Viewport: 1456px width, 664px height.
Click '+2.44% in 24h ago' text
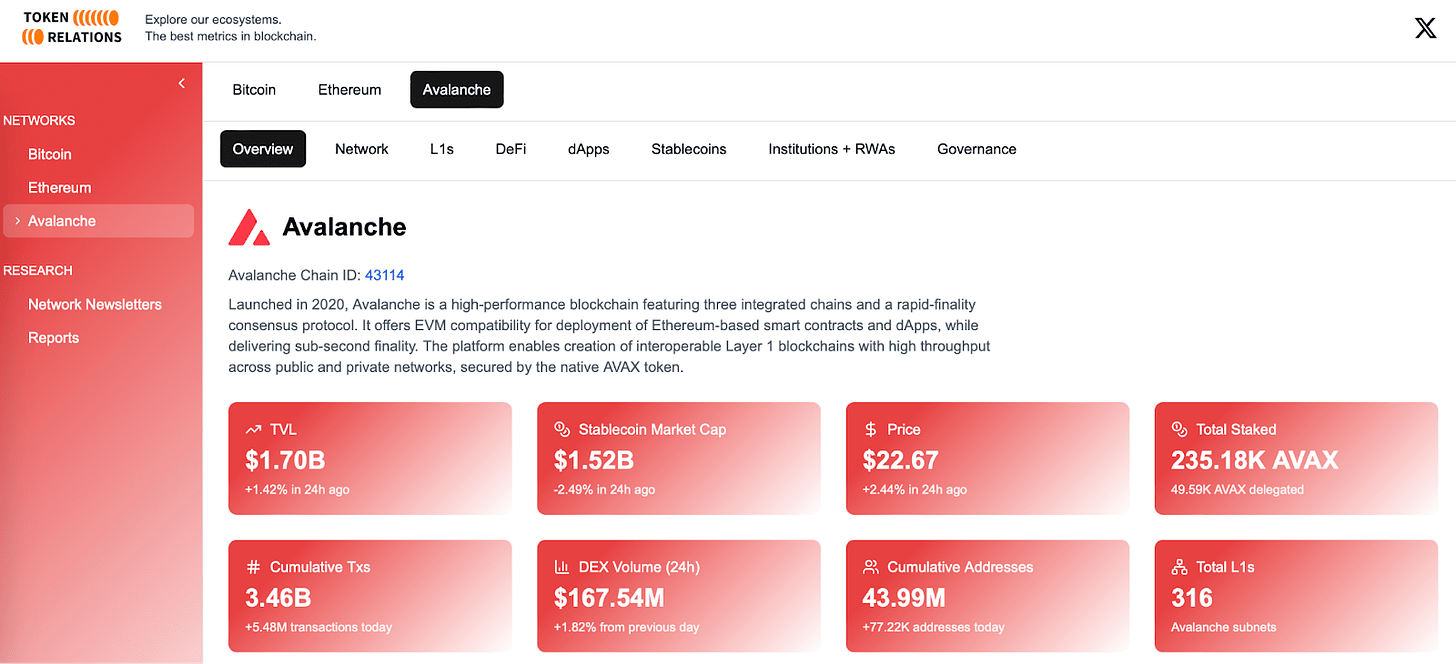[x=915, y=490]
